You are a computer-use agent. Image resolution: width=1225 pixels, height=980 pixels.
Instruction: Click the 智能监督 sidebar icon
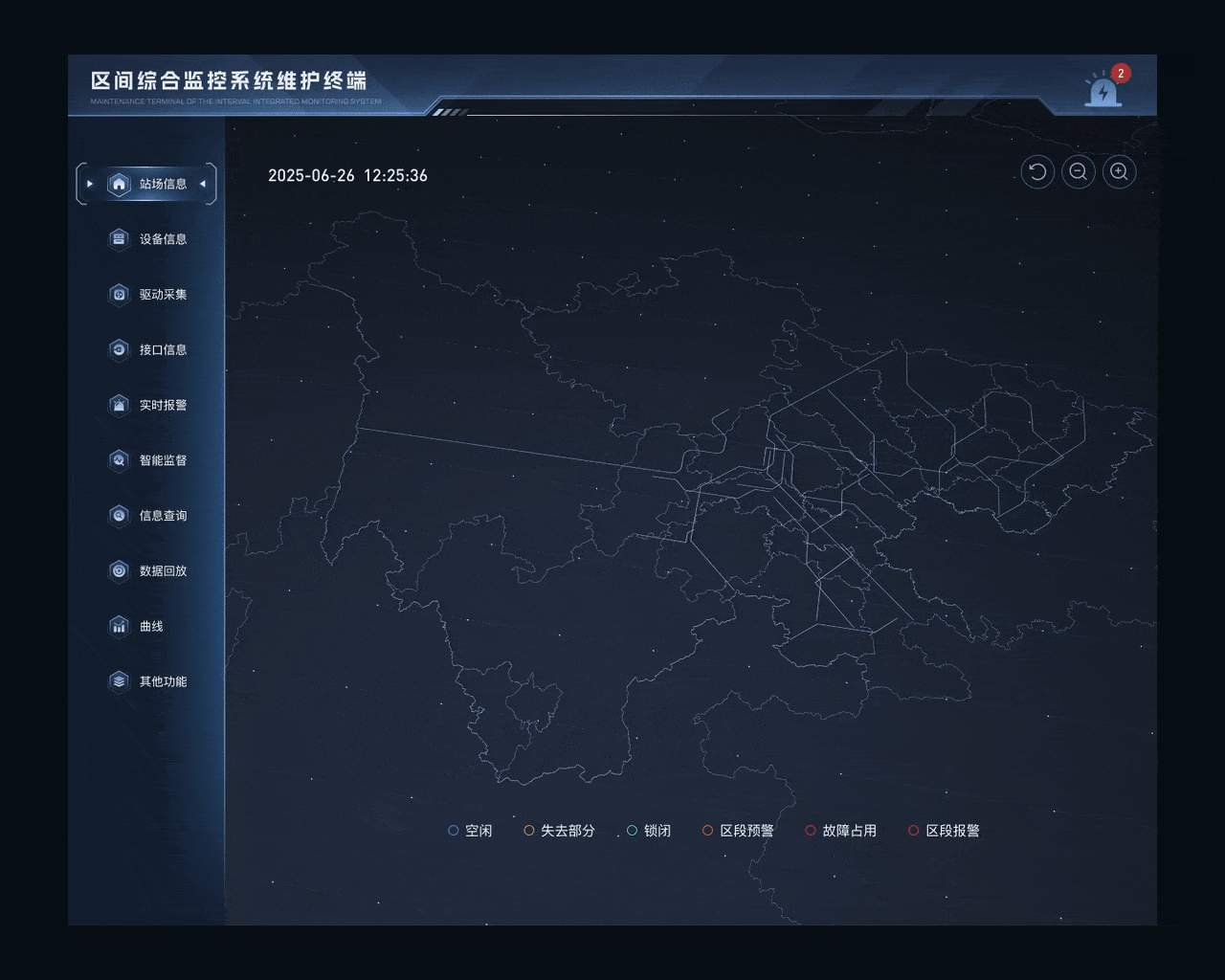119,460
